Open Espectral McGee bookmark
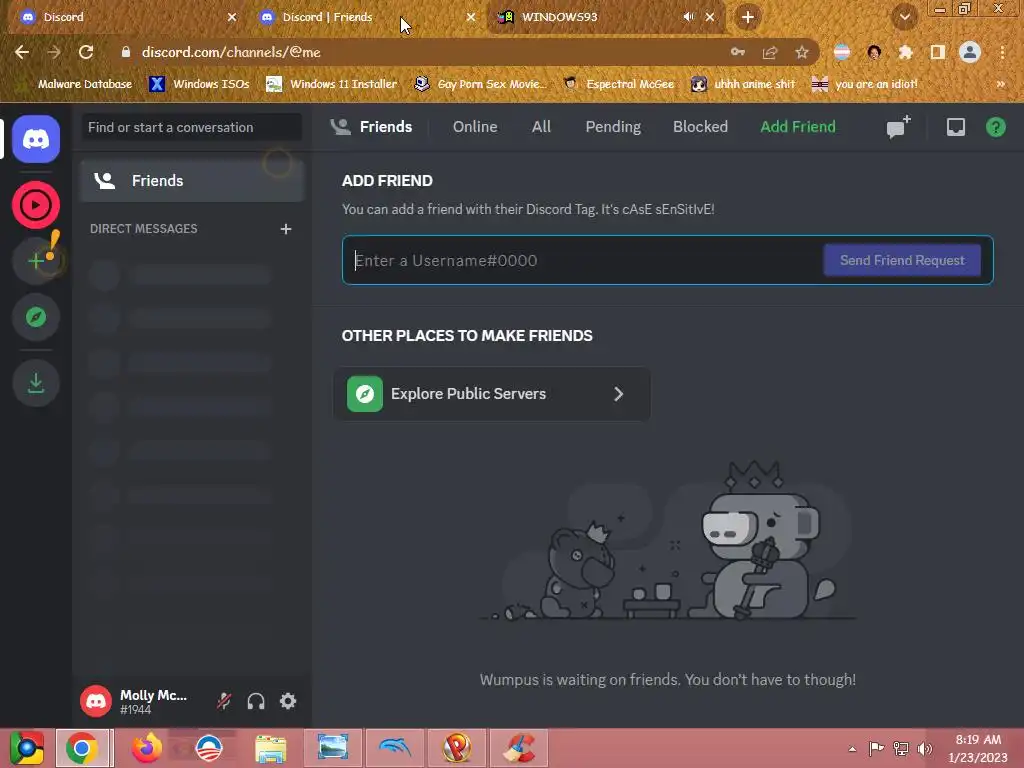Screen dimensions: 1024x768 click(x=619, y=84)
